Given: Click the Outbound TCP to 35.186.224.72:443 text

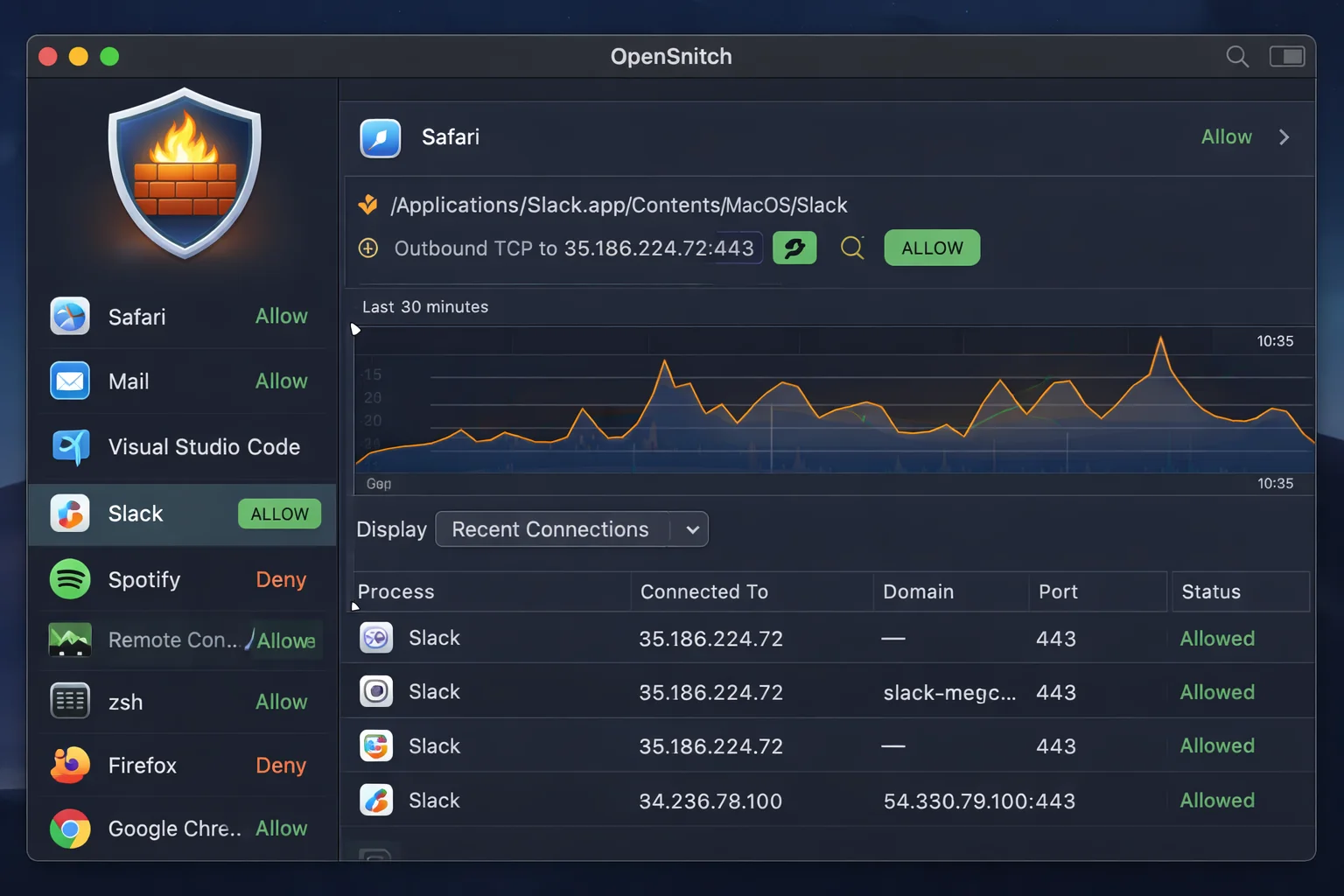Looking at the screenshot, I should point(574,248).
